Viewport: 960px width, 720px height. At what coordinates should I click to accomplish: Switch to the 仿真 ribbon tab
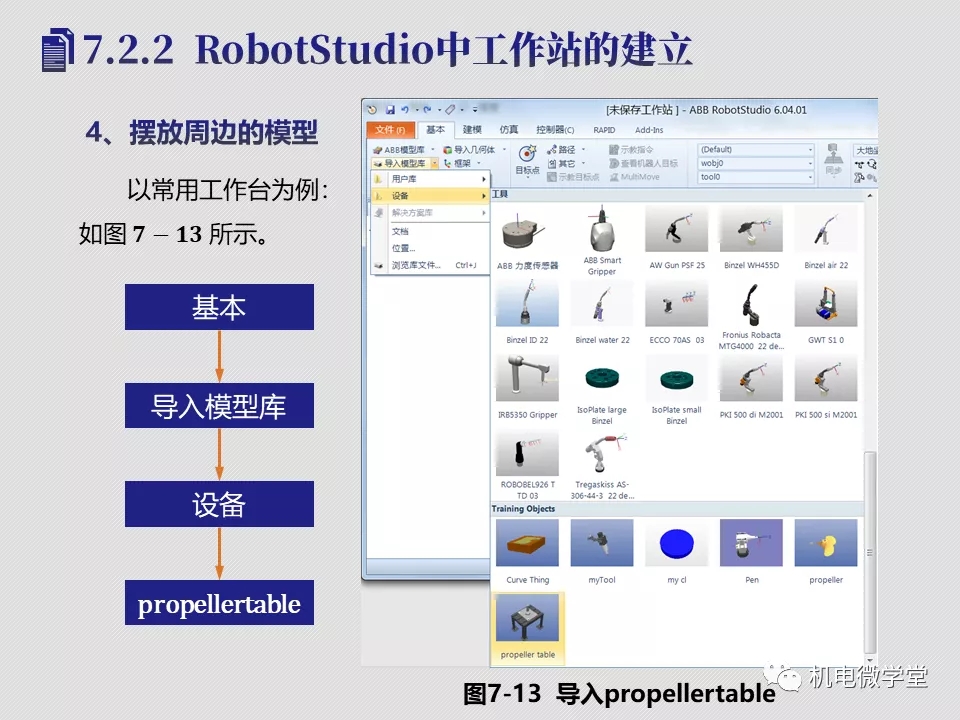click(508, 130)
